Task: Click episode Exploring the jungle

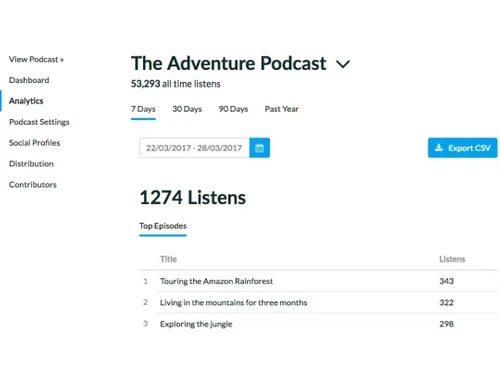Action: [x=196, y=324]
